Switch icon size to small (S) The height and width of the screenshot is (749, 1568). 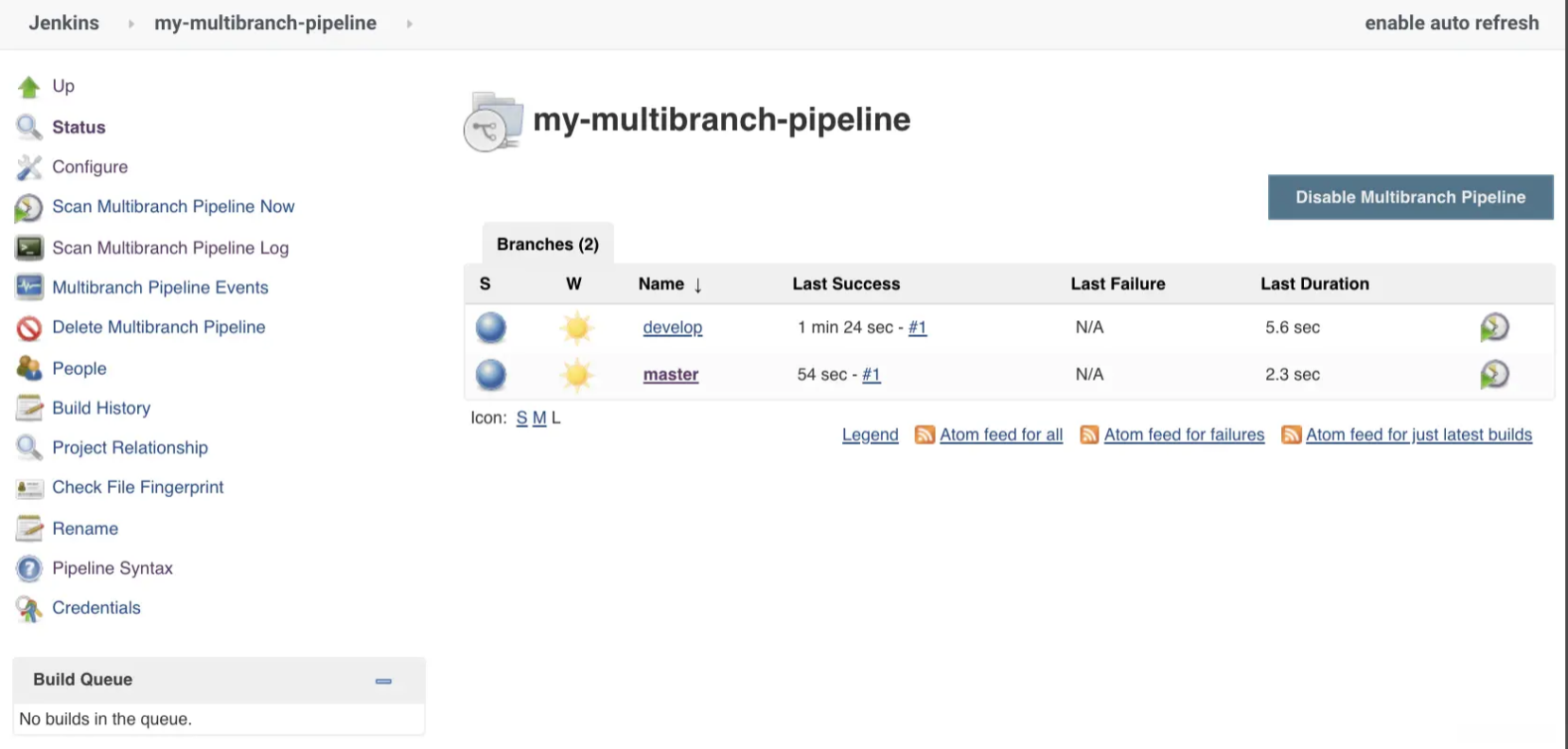[x=521, y=418]
